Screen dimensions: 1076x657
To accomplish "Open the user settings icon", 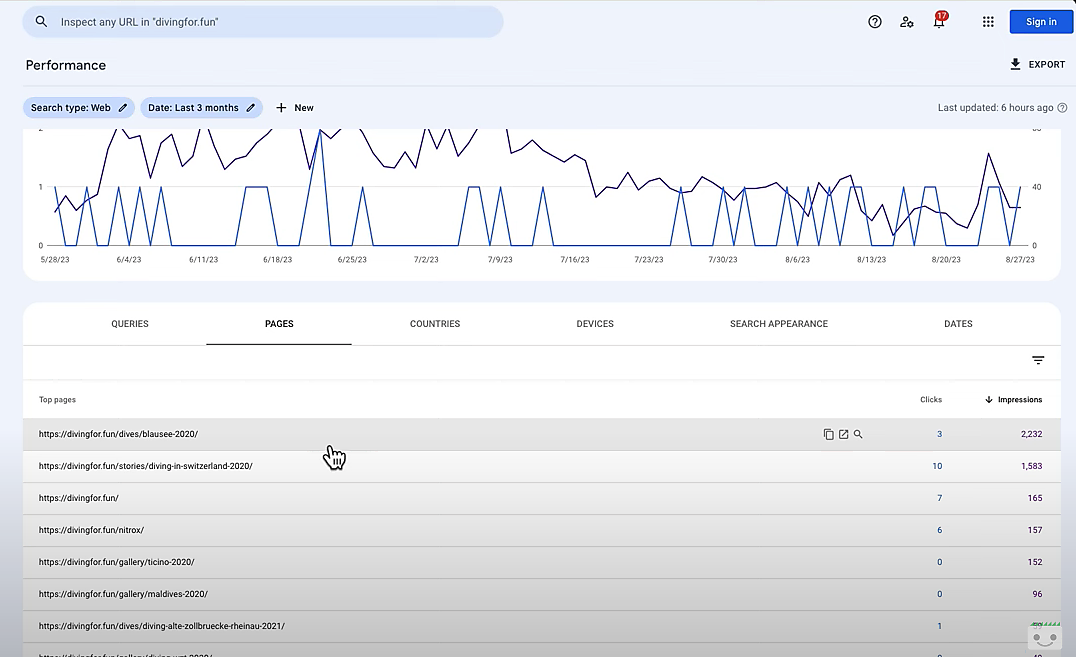I will [906, 22].
